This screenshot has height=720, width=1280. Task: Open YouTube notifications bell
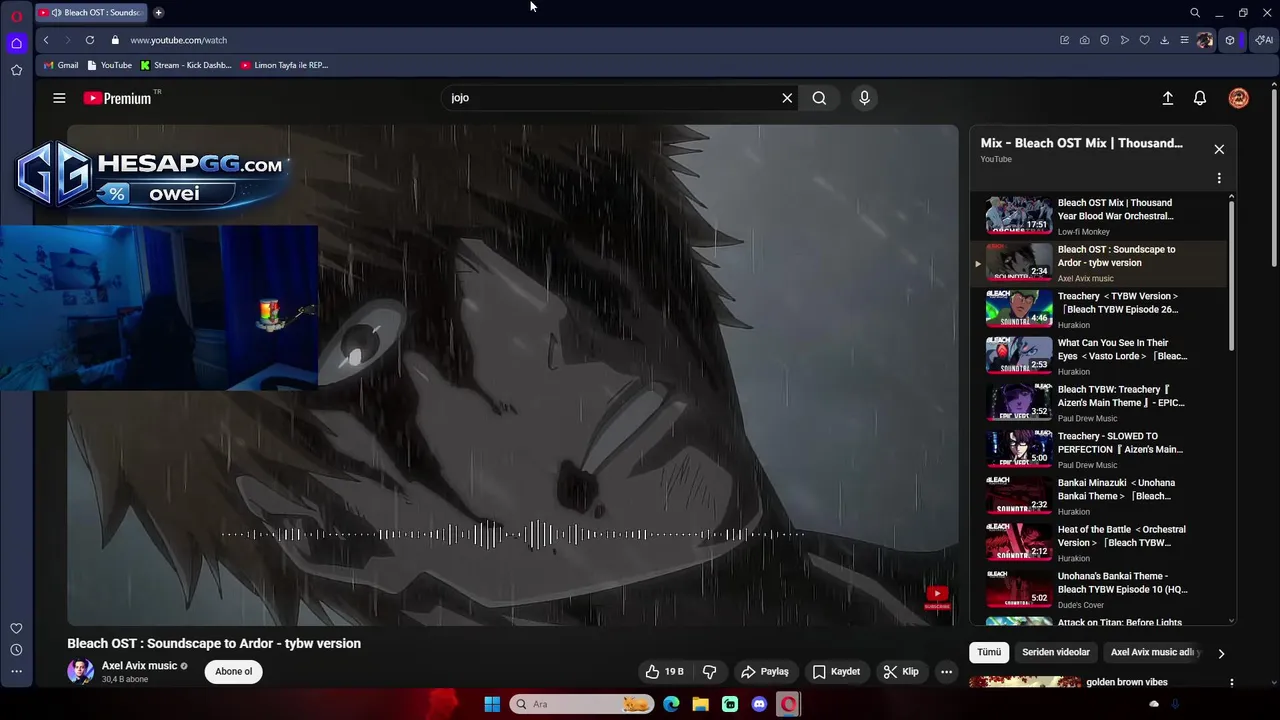(1200, 98)
